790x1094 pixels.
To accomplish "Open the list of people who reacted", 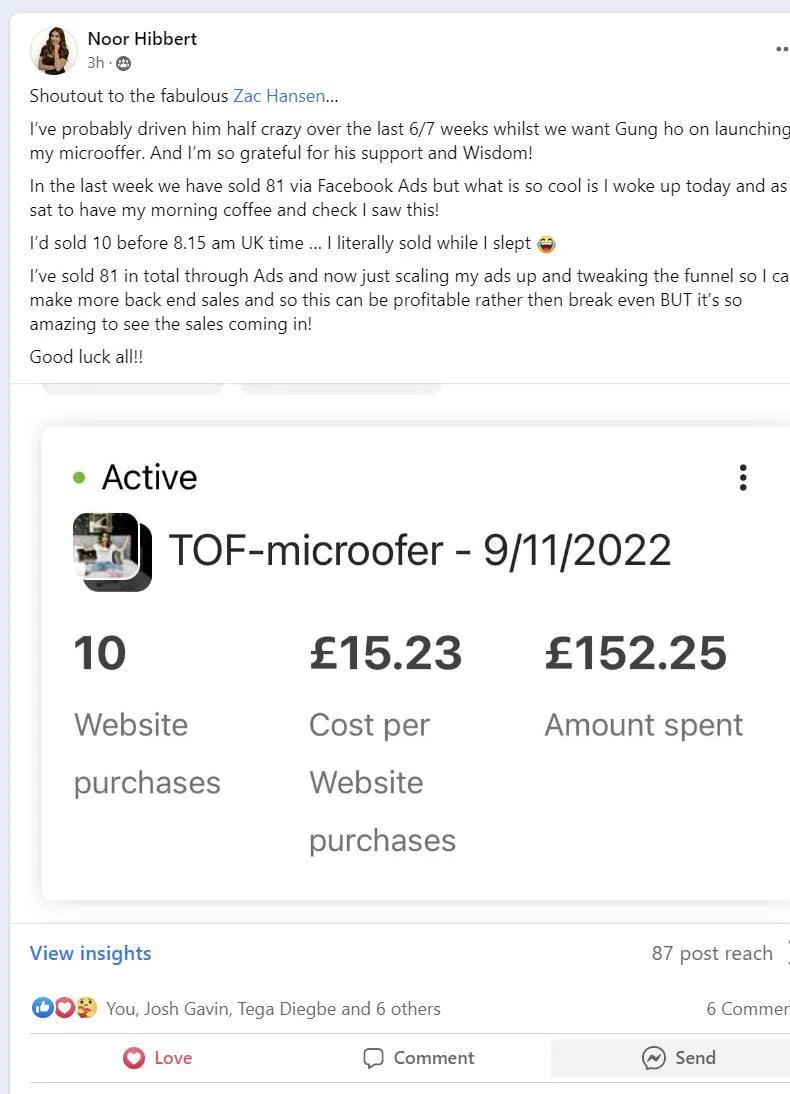I will (273, 1009).
